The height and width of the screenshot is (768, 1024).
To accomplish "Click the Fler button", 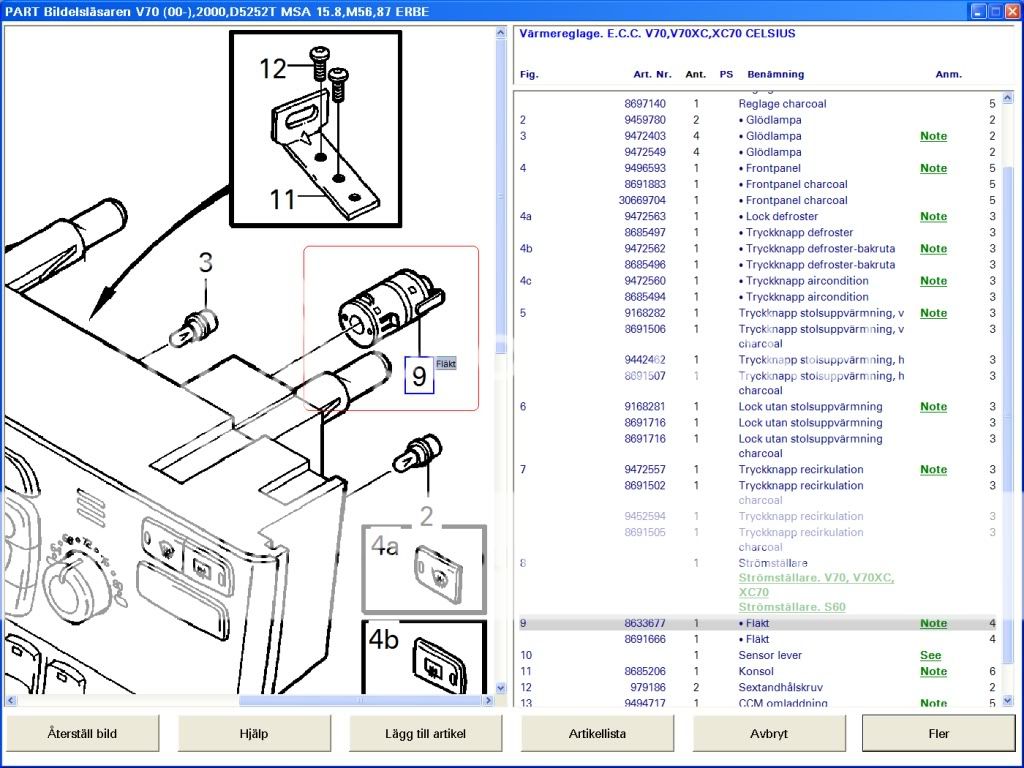I will click(x=938, y=733).
